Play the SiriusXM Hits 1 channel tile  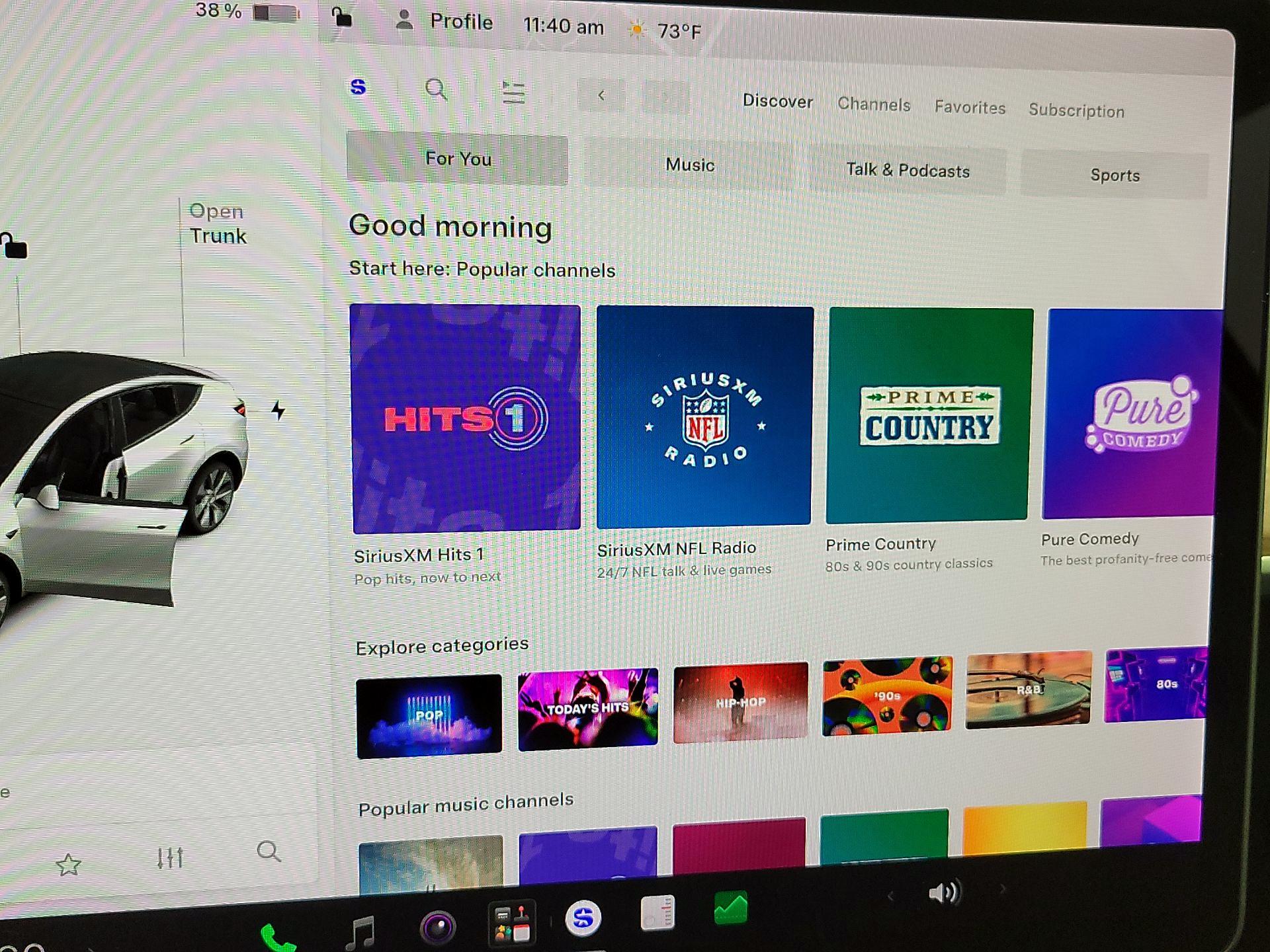466,418
